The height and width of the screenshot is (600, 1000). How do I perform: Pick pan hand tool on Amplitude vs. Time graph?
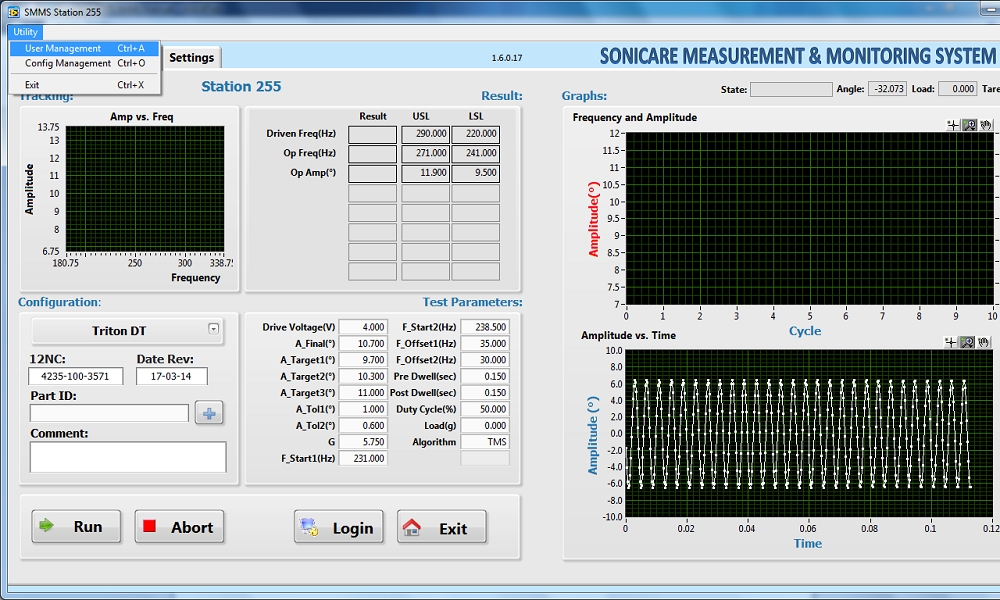pyautogui.click(x=985, y=342)
